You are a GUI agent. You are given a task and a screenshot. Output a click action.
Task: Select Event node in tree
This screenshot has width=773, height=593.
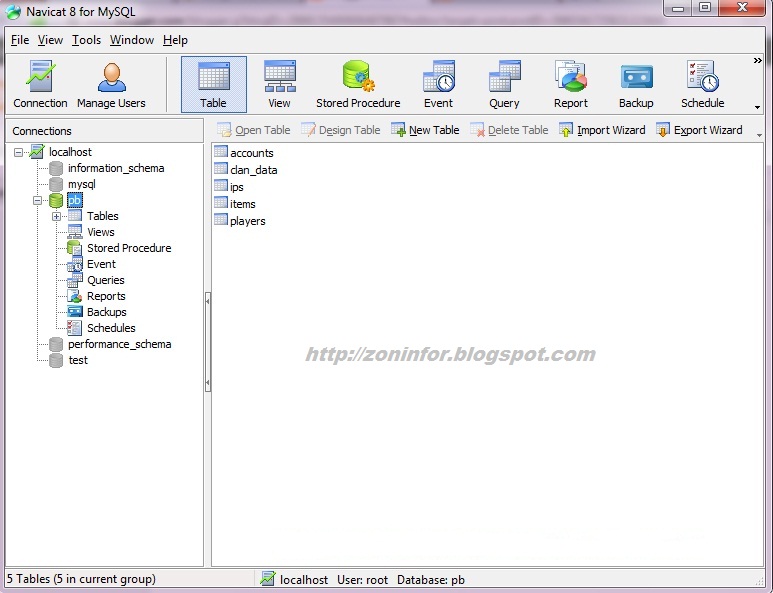(101, 264)
